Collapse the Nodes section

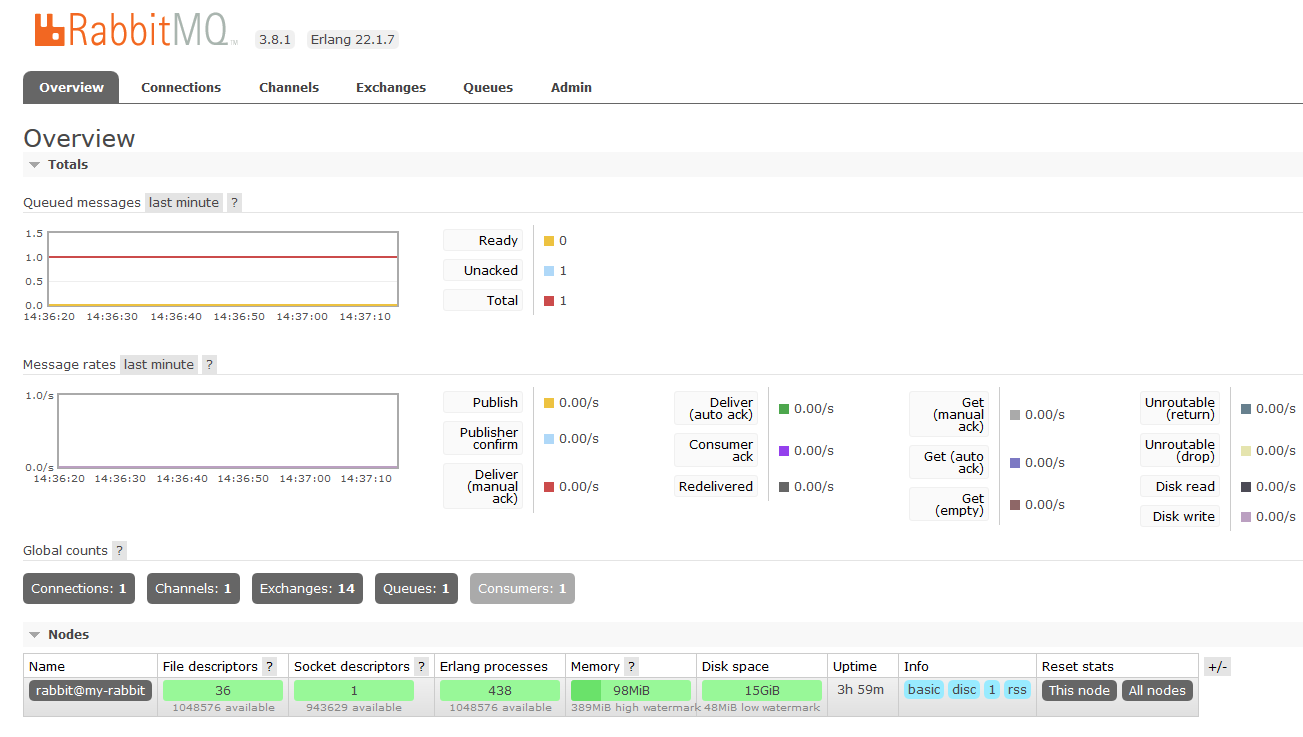pos(59,634)
